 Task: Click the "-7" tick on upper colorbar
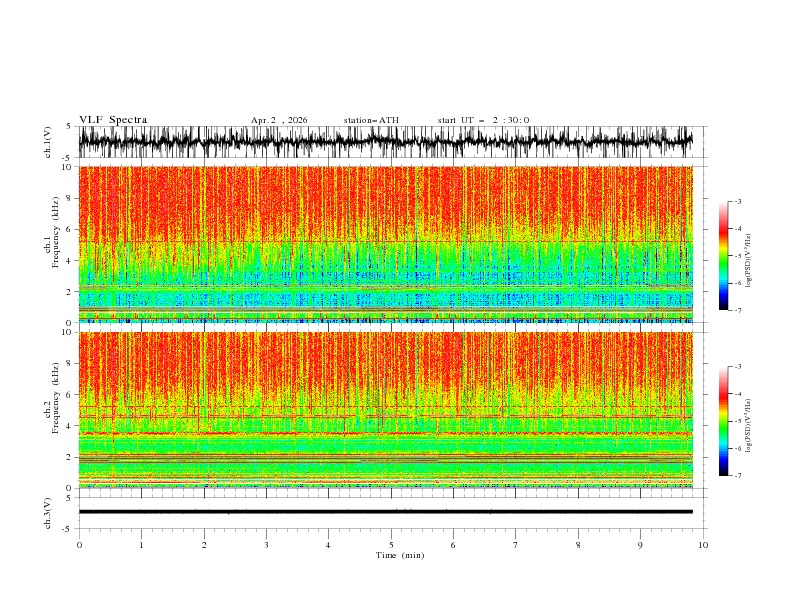pos(737,310)
